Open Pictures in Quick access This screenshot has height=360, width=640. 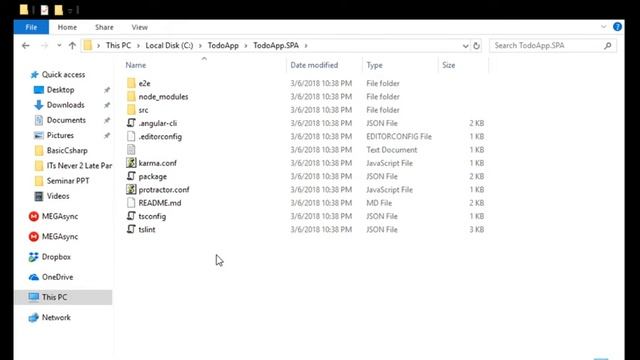60,135
